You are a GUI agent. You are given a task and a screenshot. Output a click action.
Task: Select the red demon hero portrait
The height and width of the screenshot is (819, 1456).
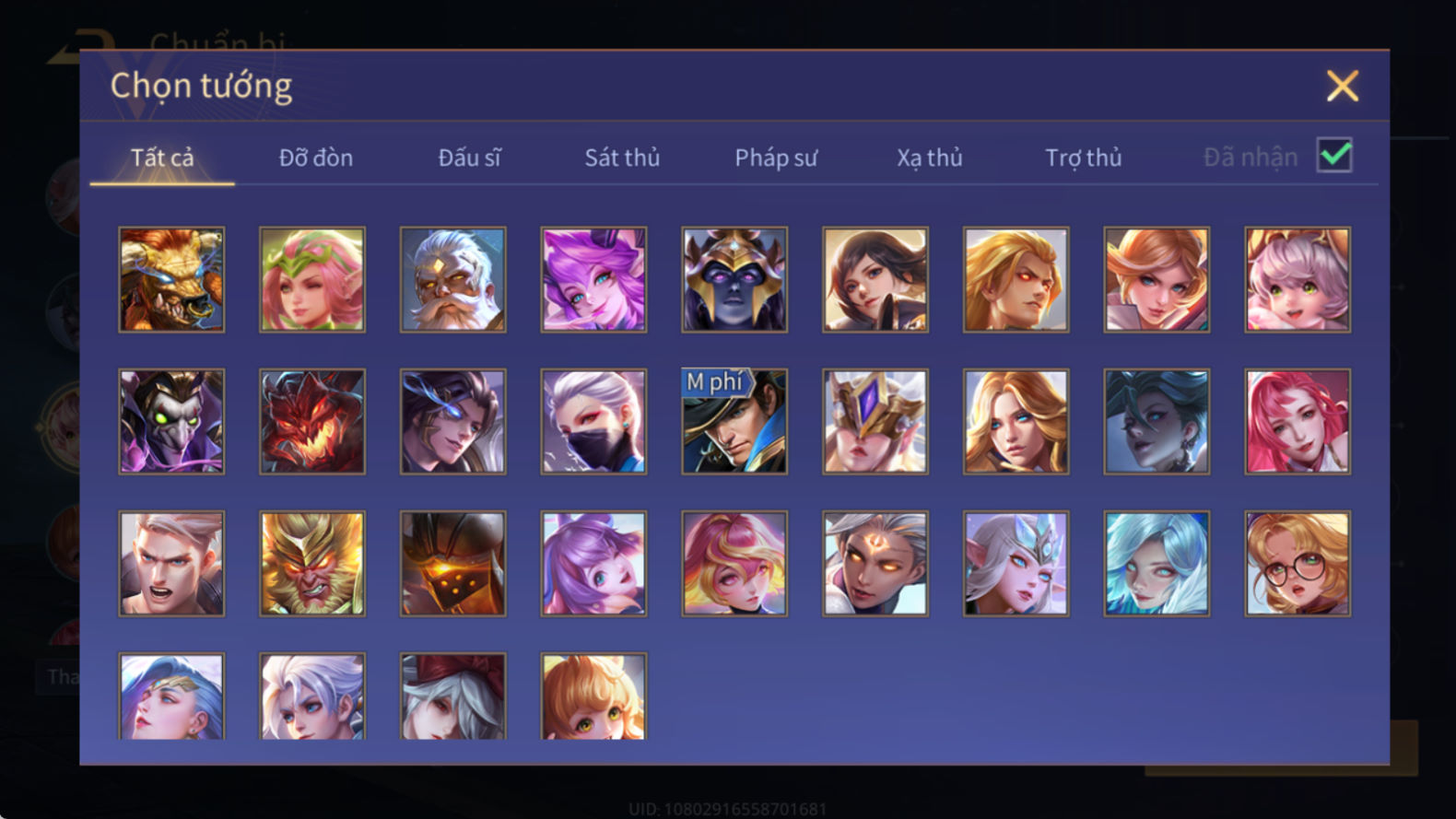312,421
